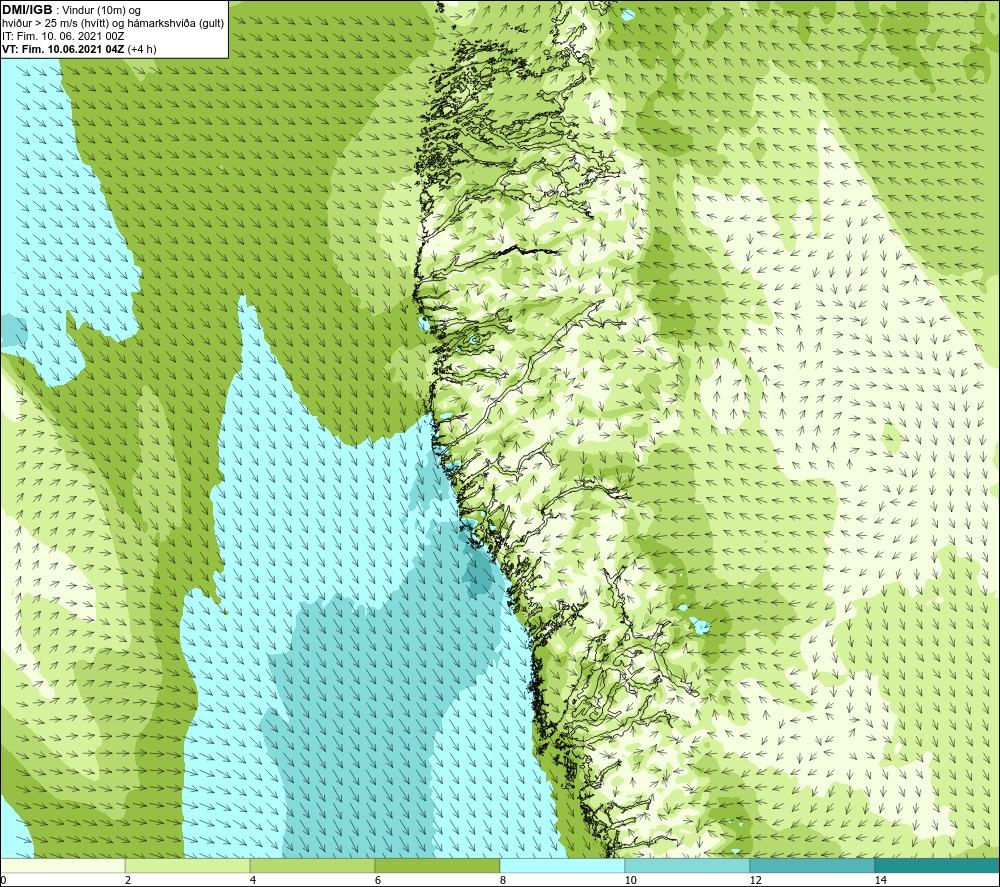Click the 'IT: Fim. 10. 06. 2021 00Z' line
This screenshot has width=1000, height=887.
pos(63,36)
